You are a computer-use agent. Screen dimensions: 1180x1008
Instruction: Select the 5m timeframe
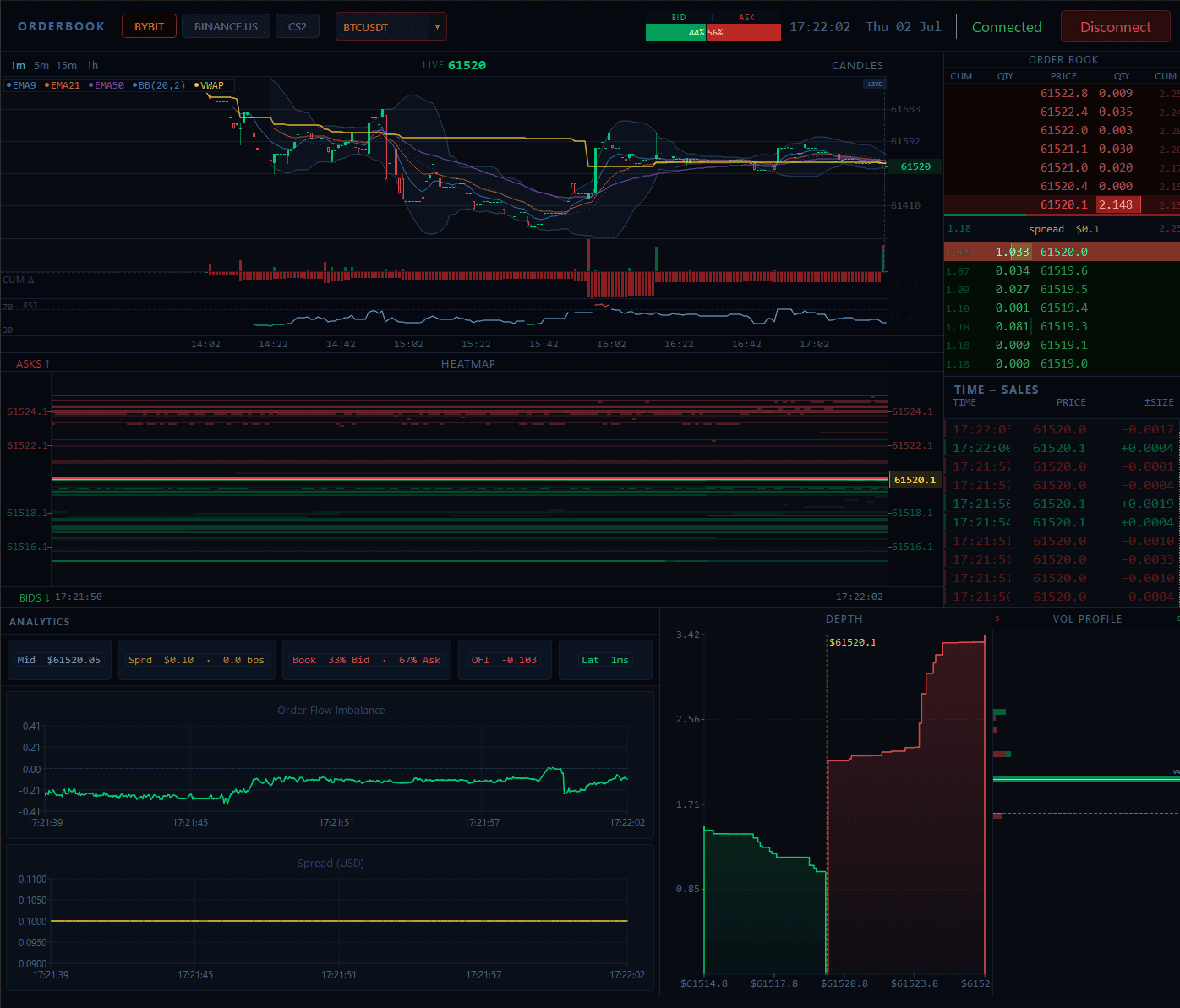(x=41, y=65)
